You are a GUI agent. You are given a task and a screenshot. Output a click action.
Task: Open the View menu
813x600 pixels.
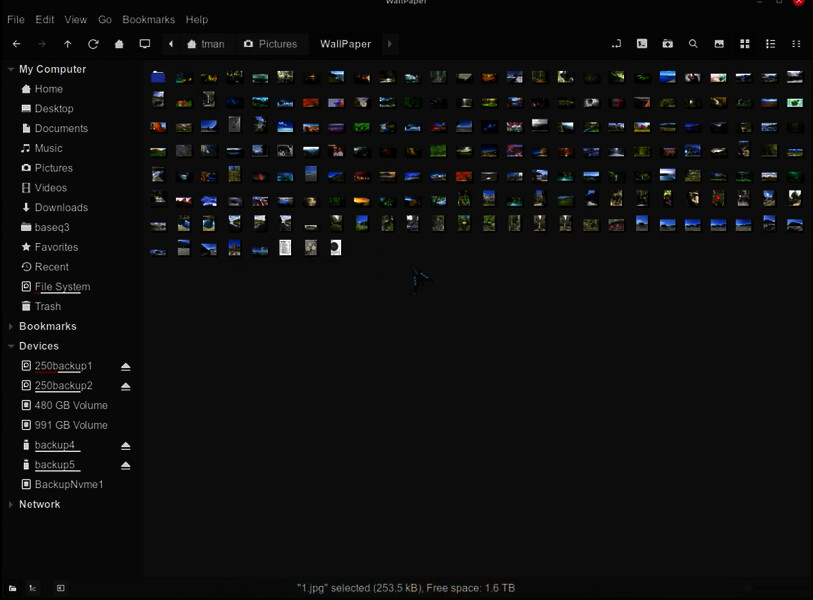[x=76, y=20]
